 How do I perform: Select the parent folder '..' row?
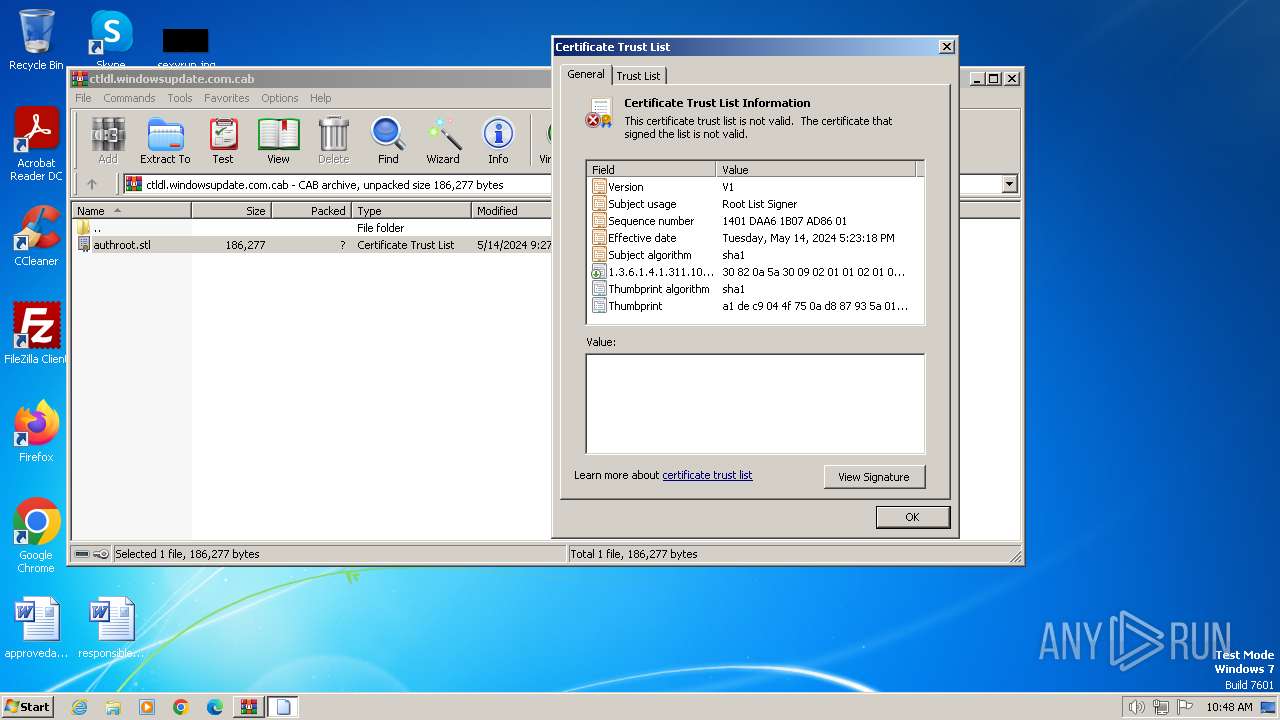[312, 228]
